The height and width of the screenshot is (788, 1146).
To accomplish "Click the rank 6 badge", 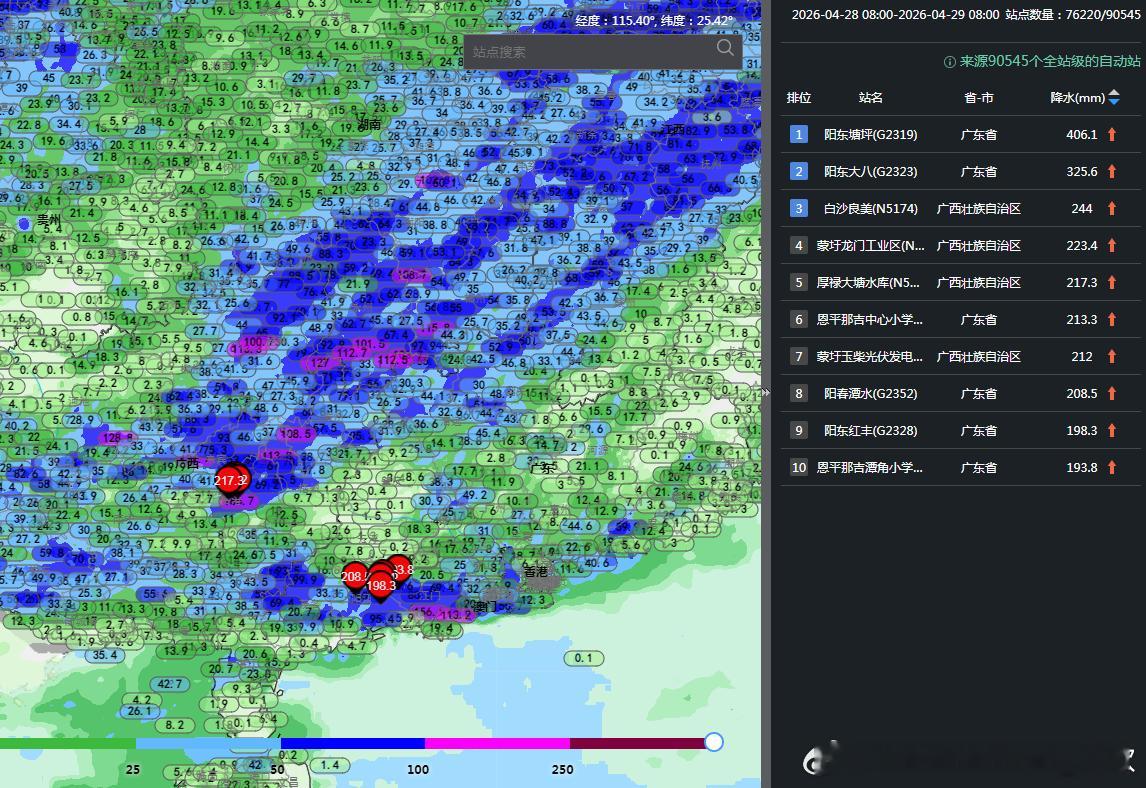I will [799, 319].
